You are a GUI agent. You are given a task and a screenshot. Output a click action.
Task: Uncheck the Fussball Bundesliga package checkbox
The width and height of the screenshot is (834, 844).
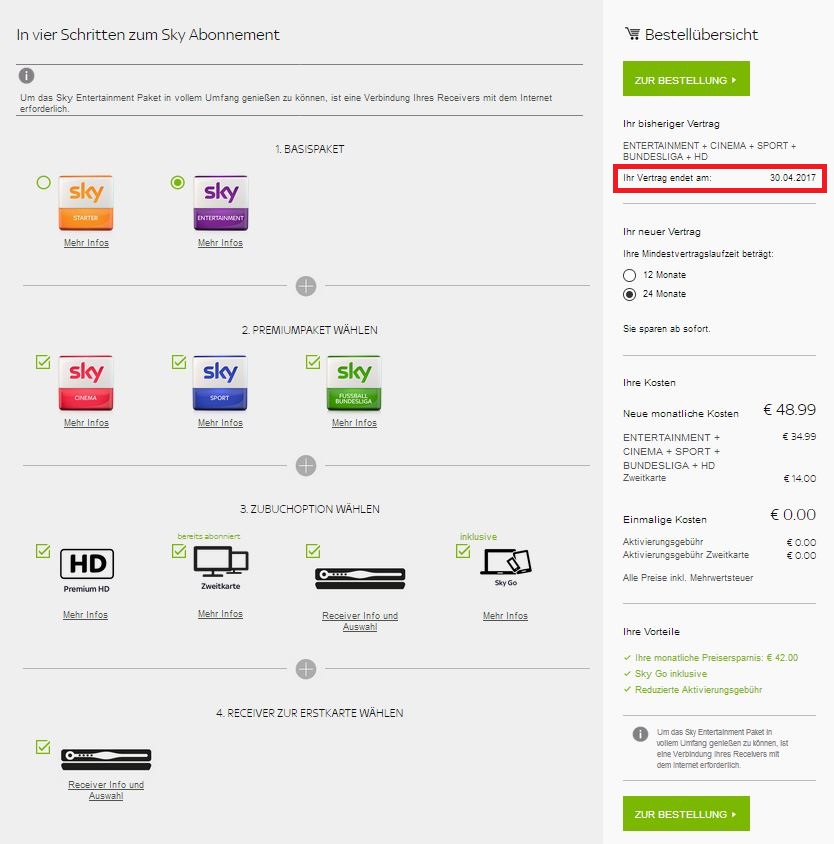click(313, 362)
